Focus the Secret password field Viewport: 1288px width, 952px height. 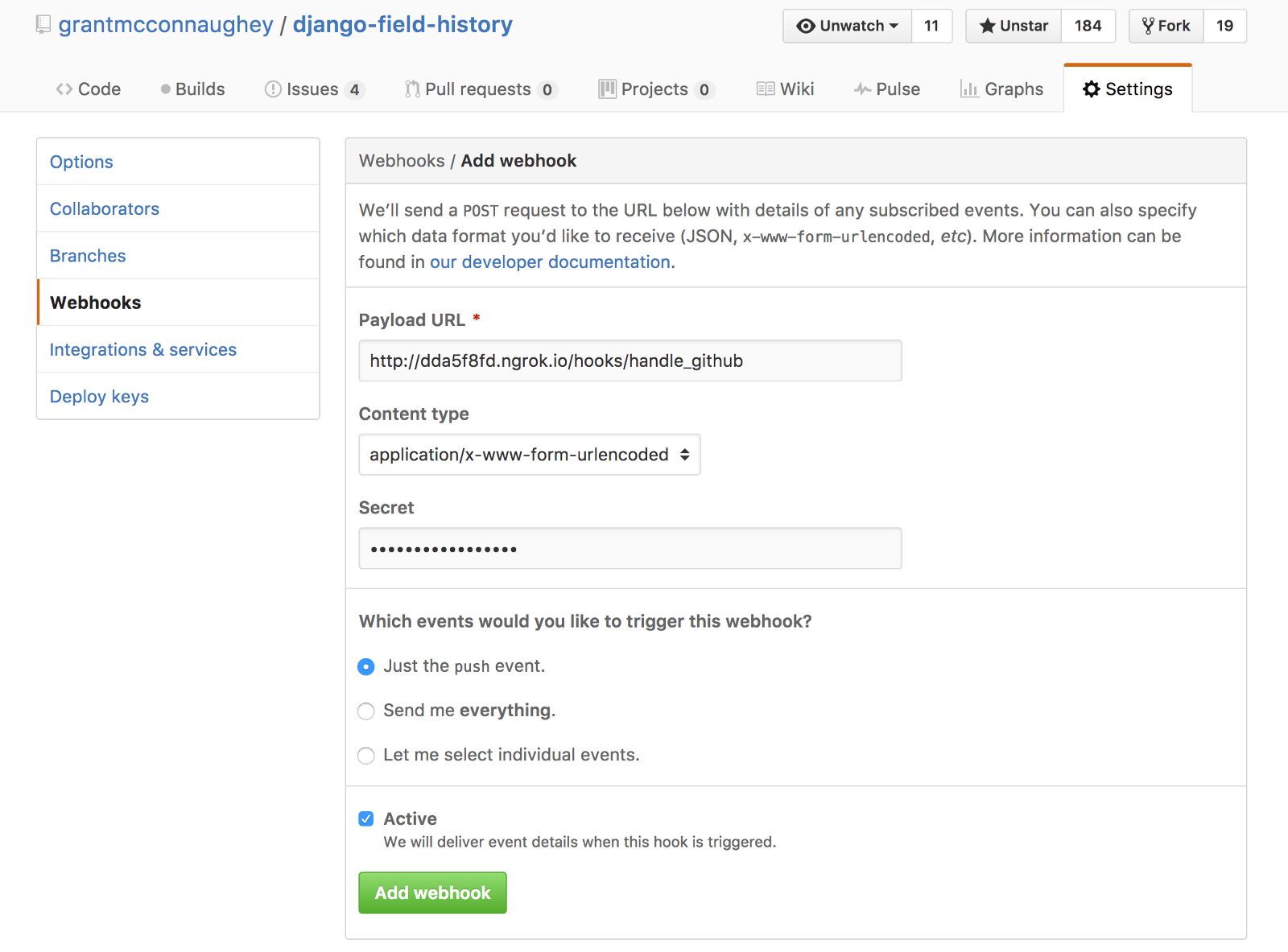(x=630, y=549)
